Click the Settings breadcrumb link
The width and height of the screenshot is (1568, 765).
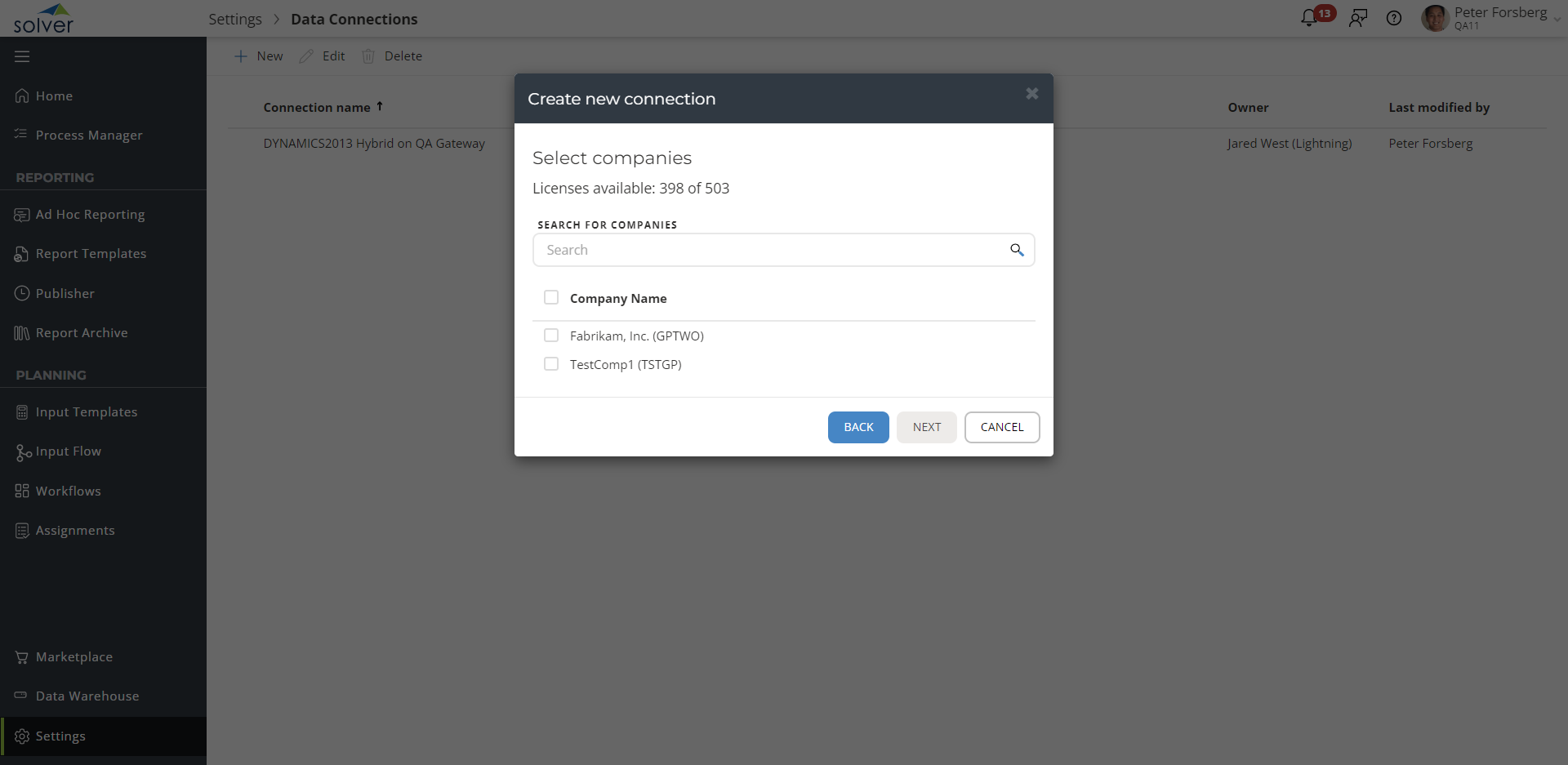coord(235,19)
